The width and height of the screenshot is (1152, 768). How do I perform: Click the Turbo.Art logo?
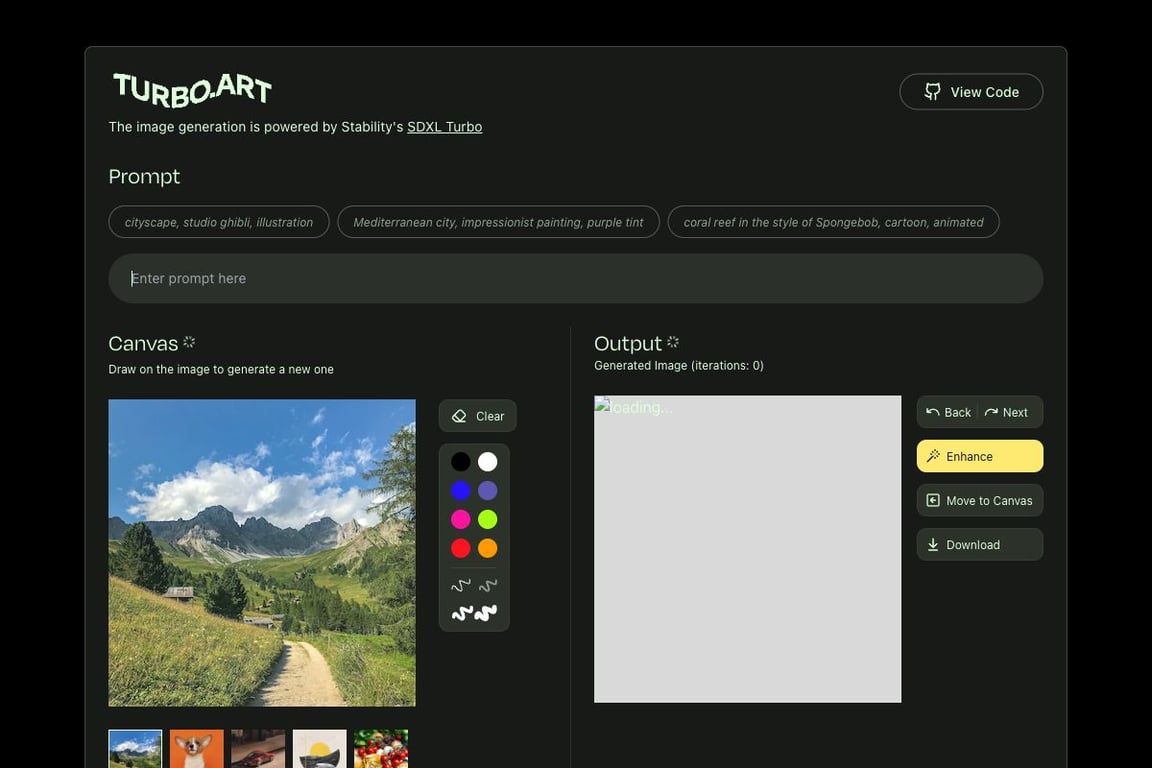coord(192,90)
